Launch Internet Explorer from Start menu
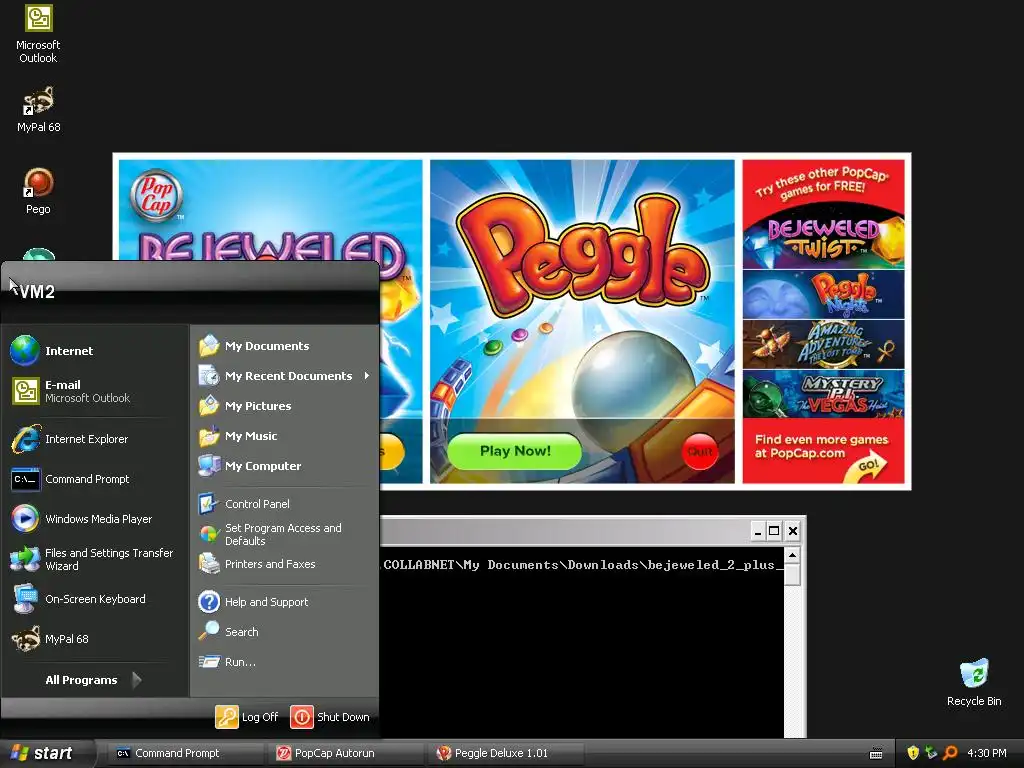The height and width of the screenshot is (768, 1024). coord(95,439)
